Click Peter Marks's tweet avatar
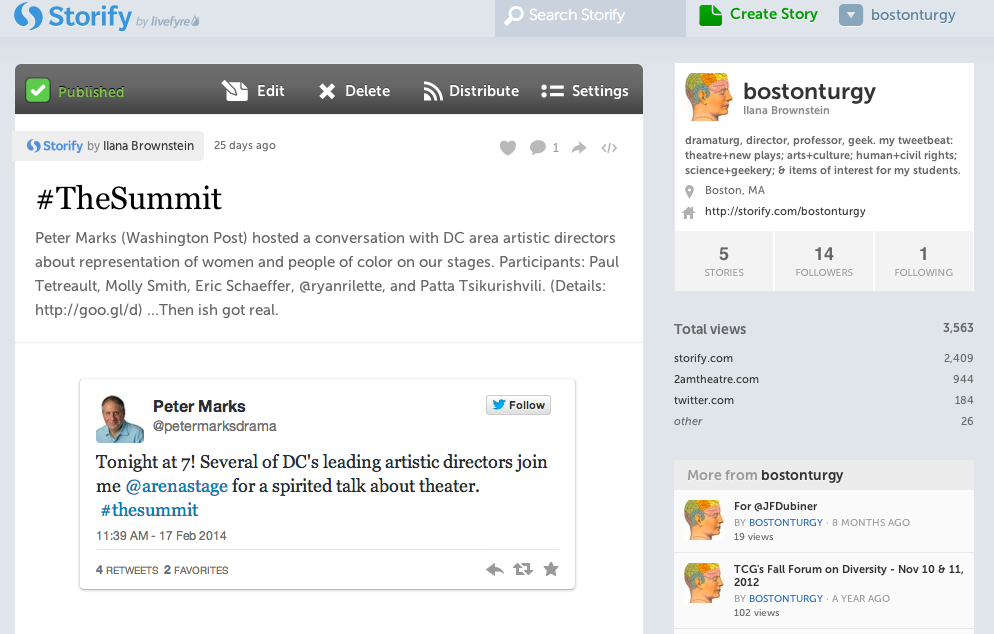 pos(120,418)
